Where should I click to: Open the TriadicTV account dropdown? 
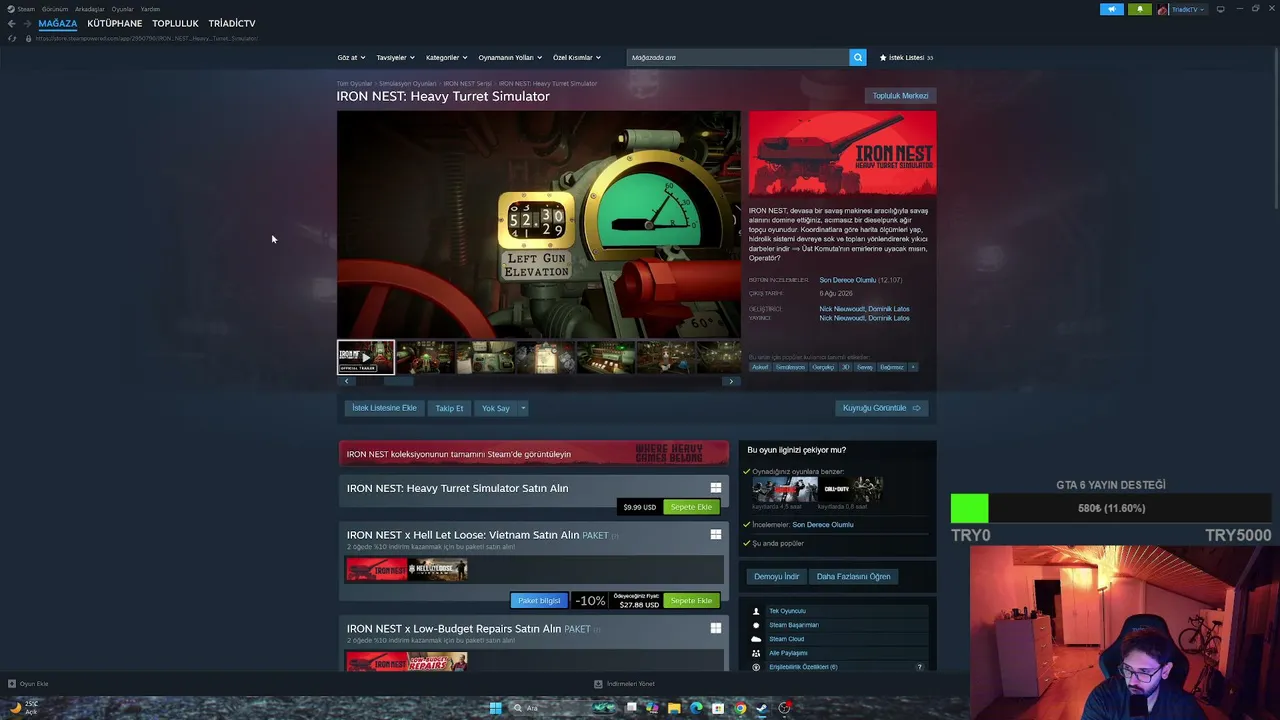1188,9
